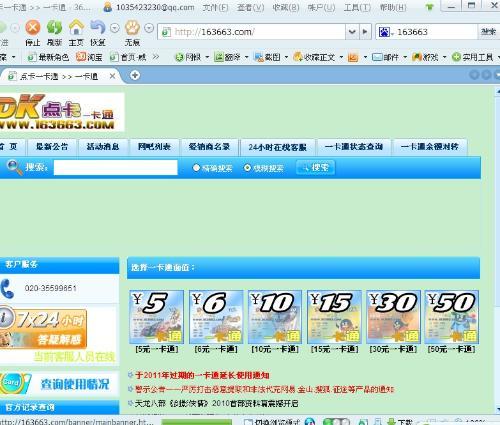The height and width of the screenshot is (425, 500).
Task: Open the 收藏(B) menu
Action: [x=286, y=7]
